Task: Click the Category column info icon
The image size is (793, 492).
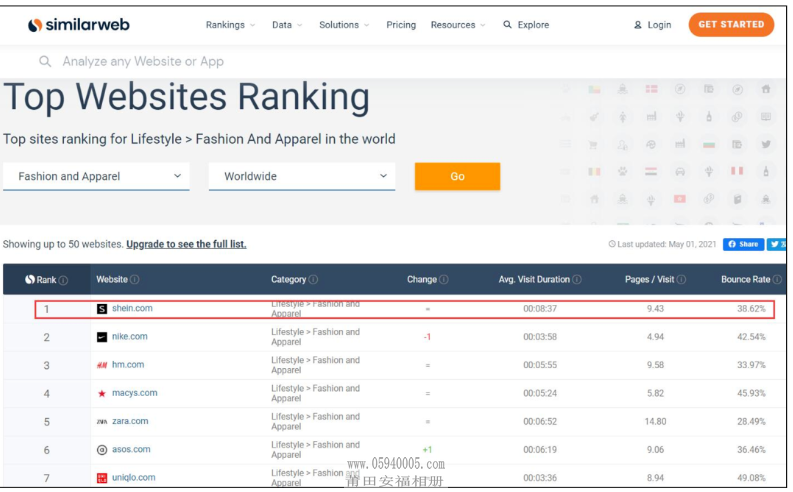Action: click(x=313, y=280)
